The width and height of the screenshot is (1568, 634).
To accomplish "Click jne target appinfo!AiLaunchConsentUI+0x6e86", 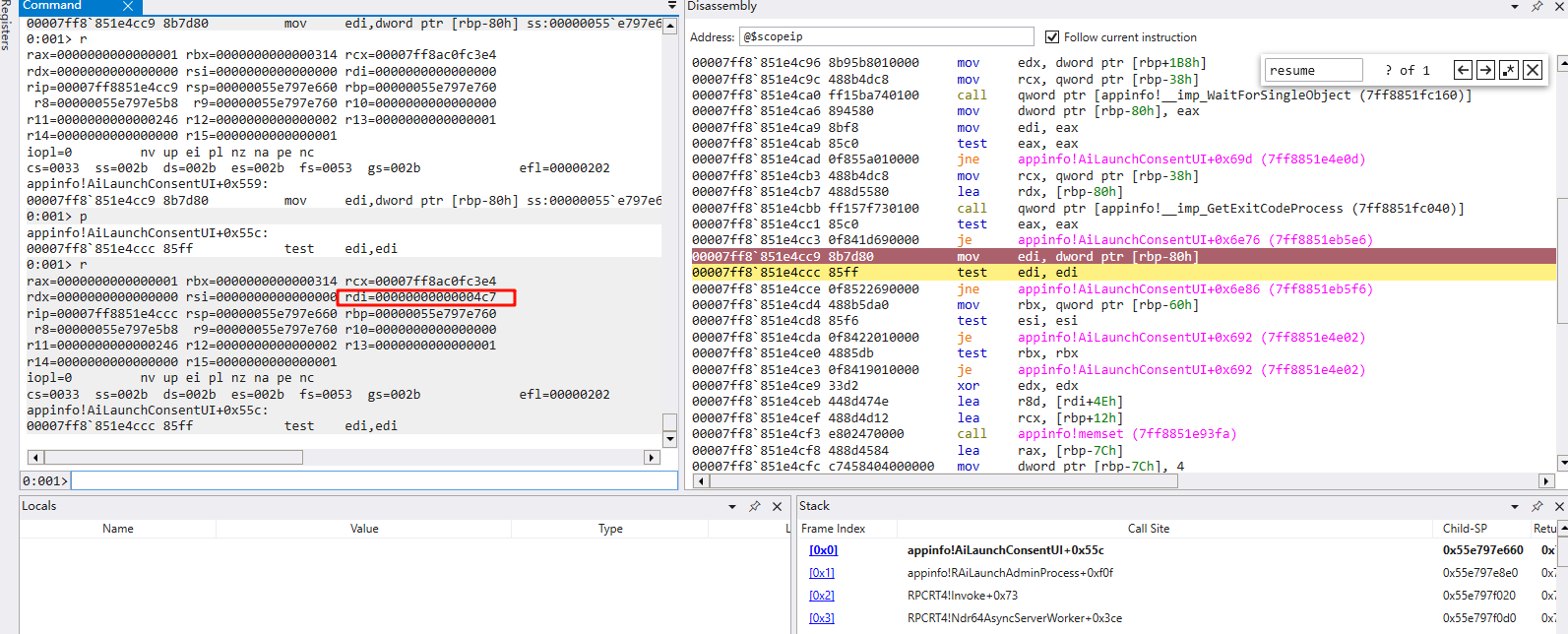I will [x=1195, y=289].
